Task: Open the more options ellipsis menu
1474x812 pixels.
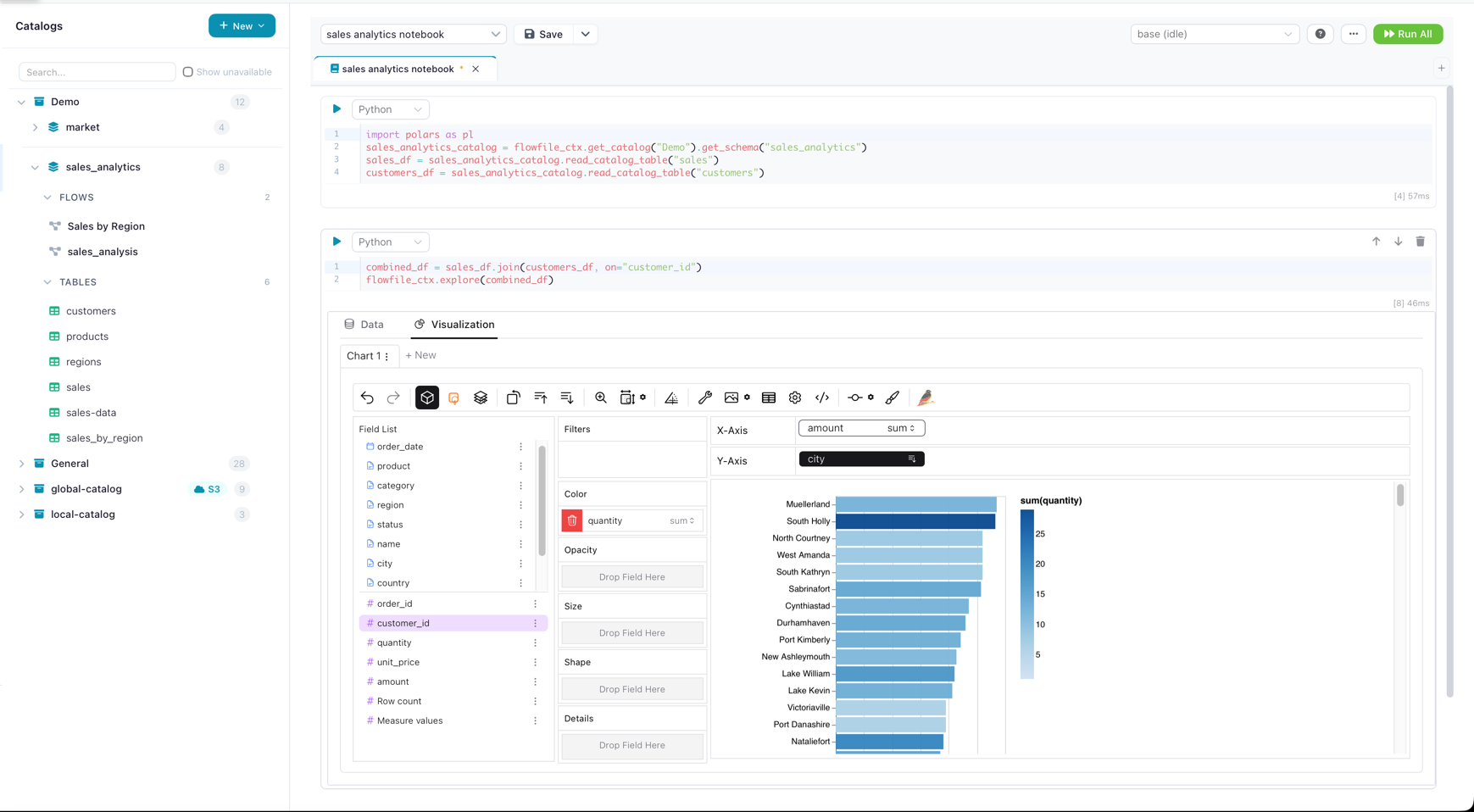Action: click(x=1354, y=34)
